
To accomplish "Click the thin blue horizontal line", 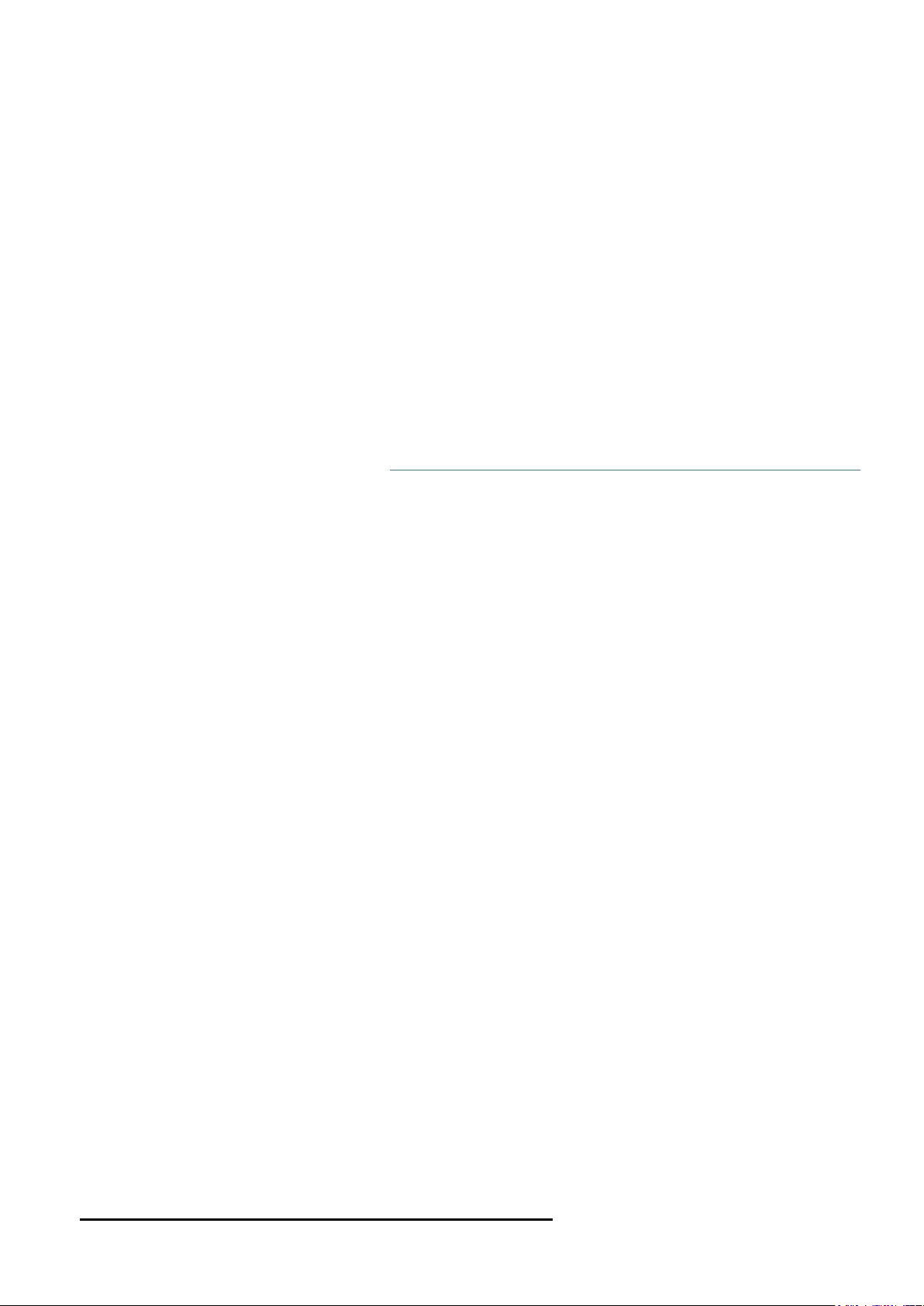I will coord(625,470).
